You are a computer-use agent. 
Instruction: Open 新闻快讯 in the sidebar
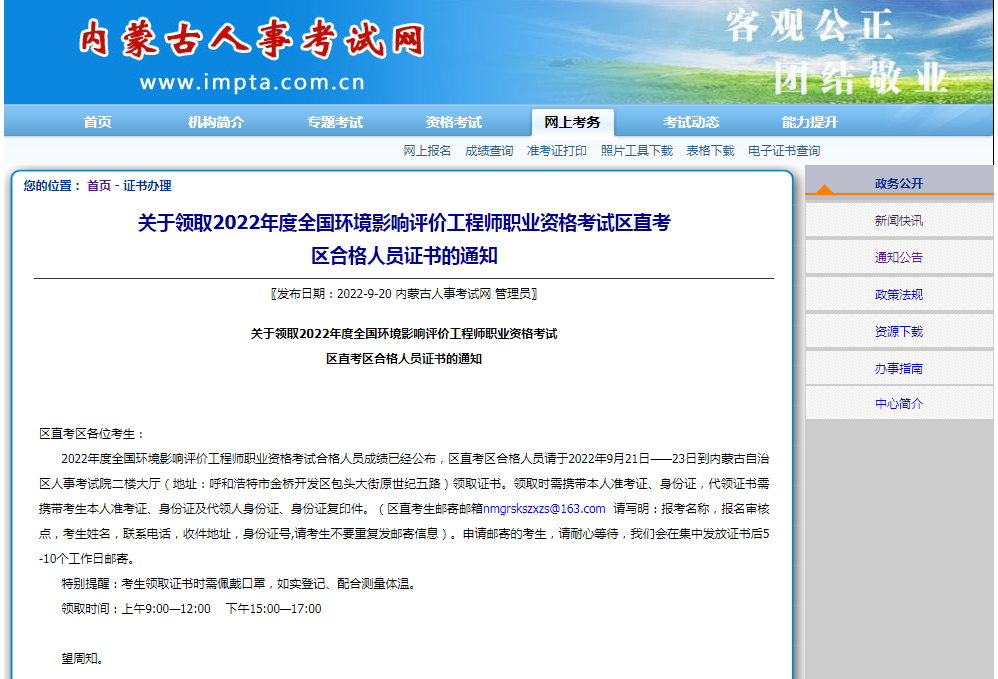tap(898, 221)
